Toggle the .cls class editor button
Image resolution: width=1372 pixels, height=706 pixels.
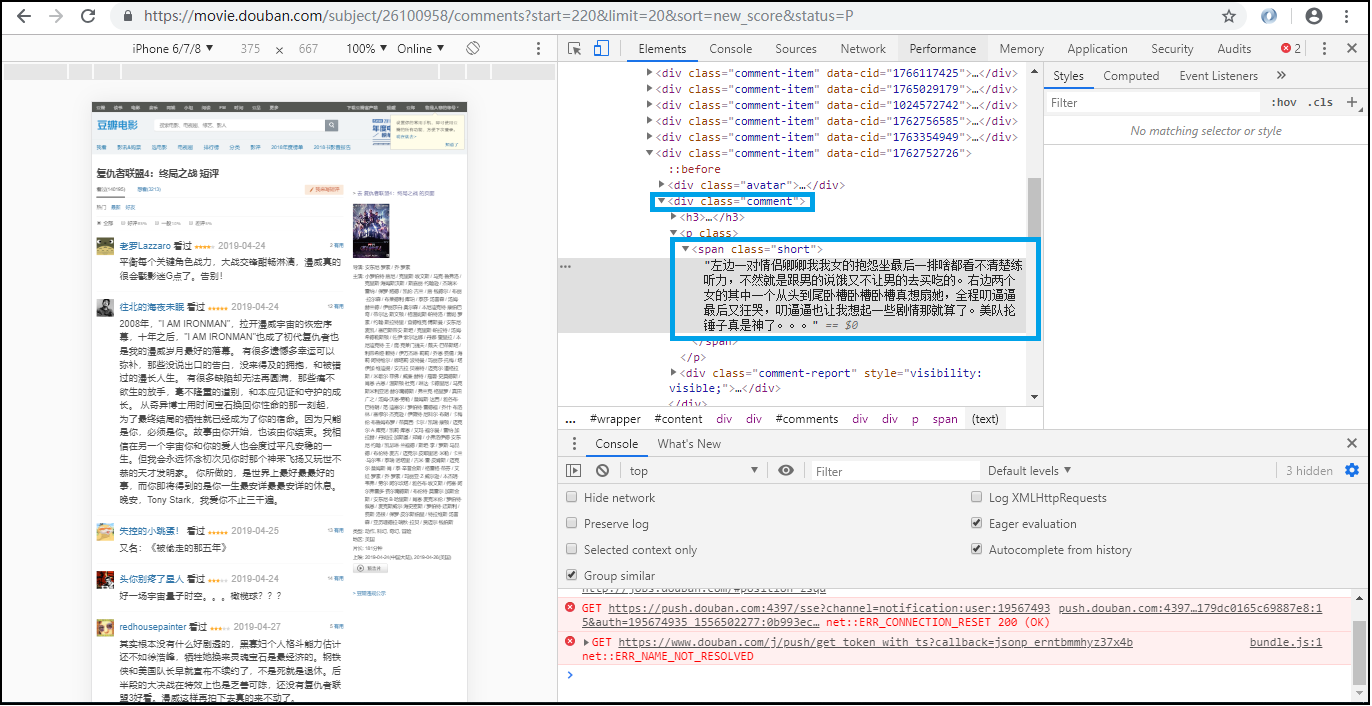pyautogui.click(x=1321, y=102)
